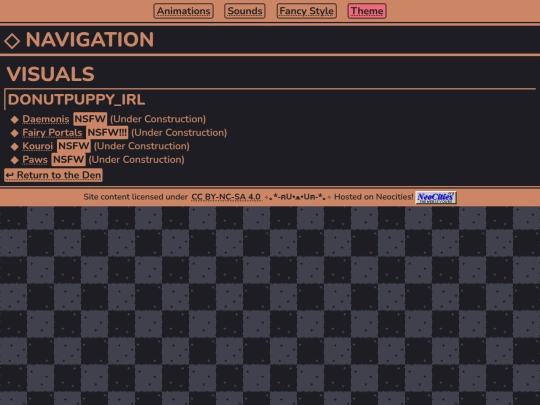Image resolution: width=540 pixels, height=405 pixels.
Task: Click the pink Theme button
Action: tap(367, 11)
